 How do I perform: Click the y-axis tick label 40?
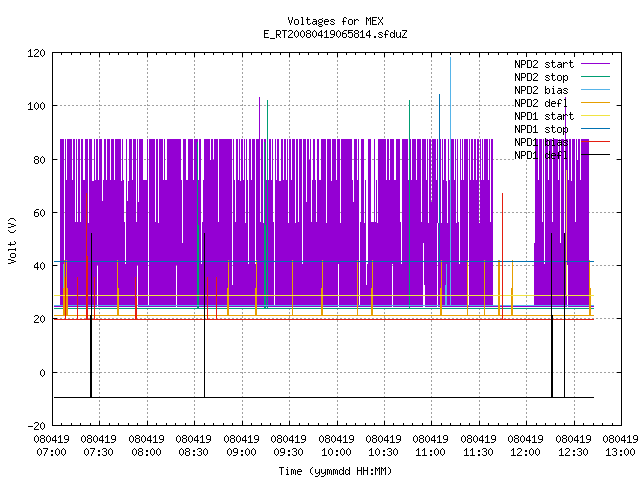click(x=39, y=266)
